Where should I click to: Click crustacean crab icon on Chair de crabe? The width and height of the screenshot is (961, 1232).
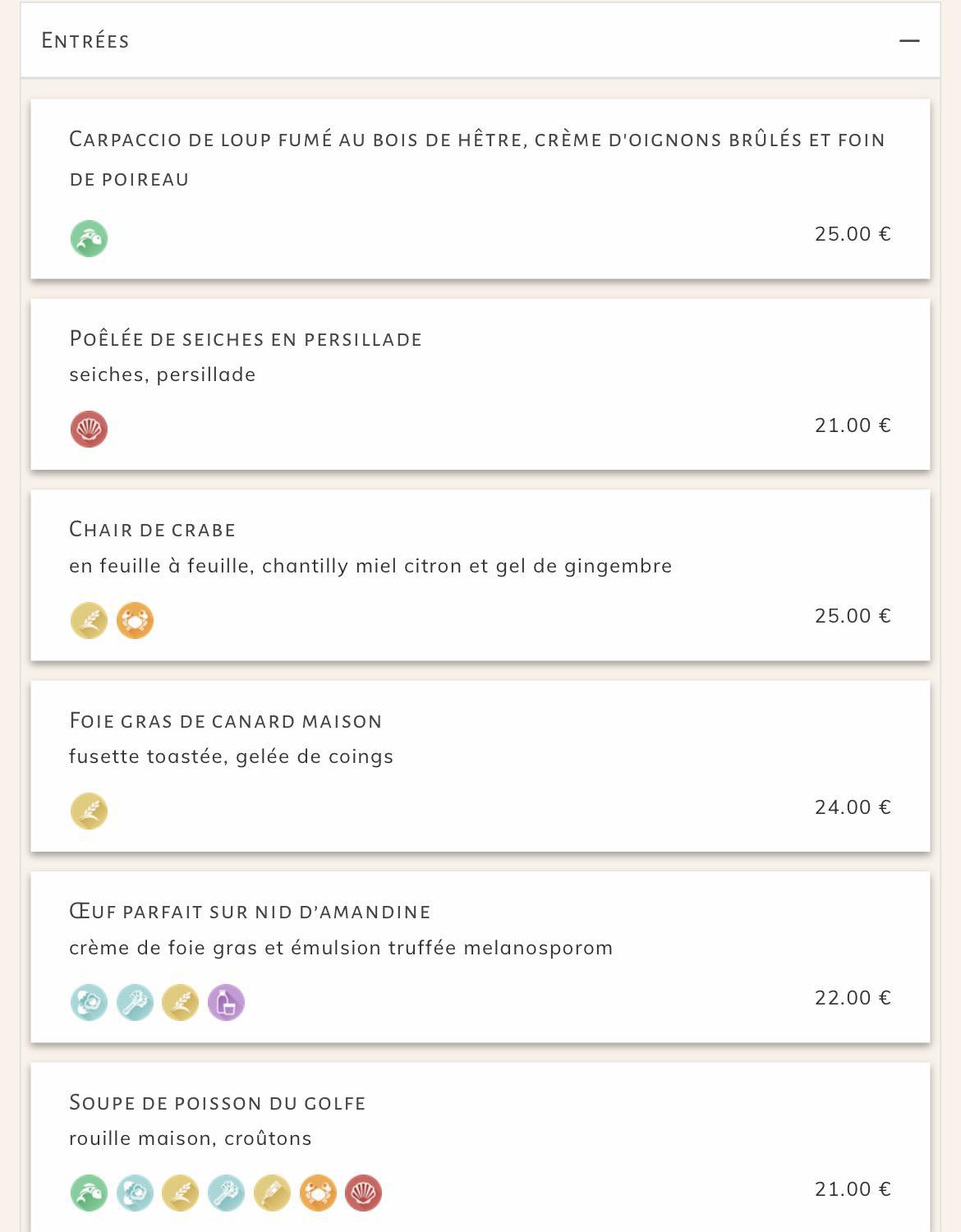point(135,620)
